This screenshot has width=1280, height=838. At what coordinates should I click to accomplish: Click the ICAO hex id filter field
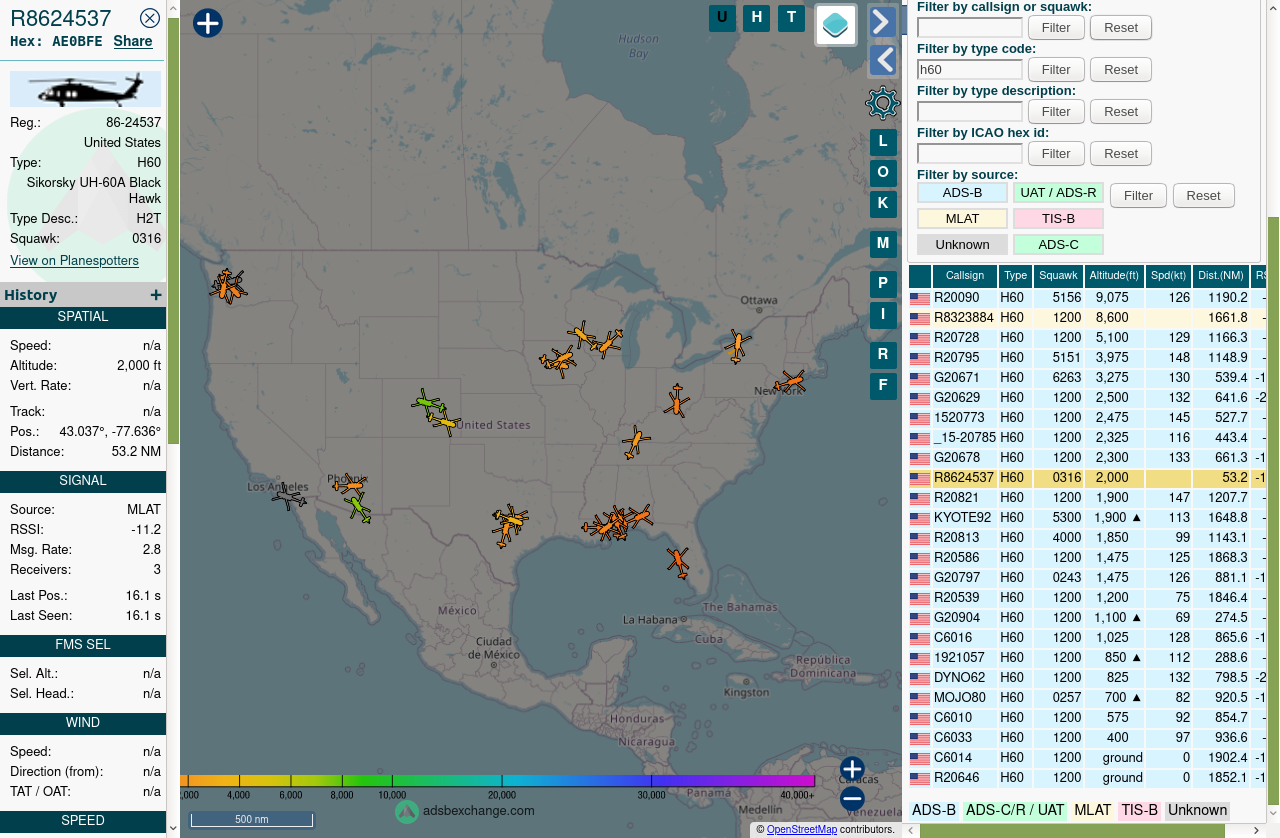click(x=970, y=154)
